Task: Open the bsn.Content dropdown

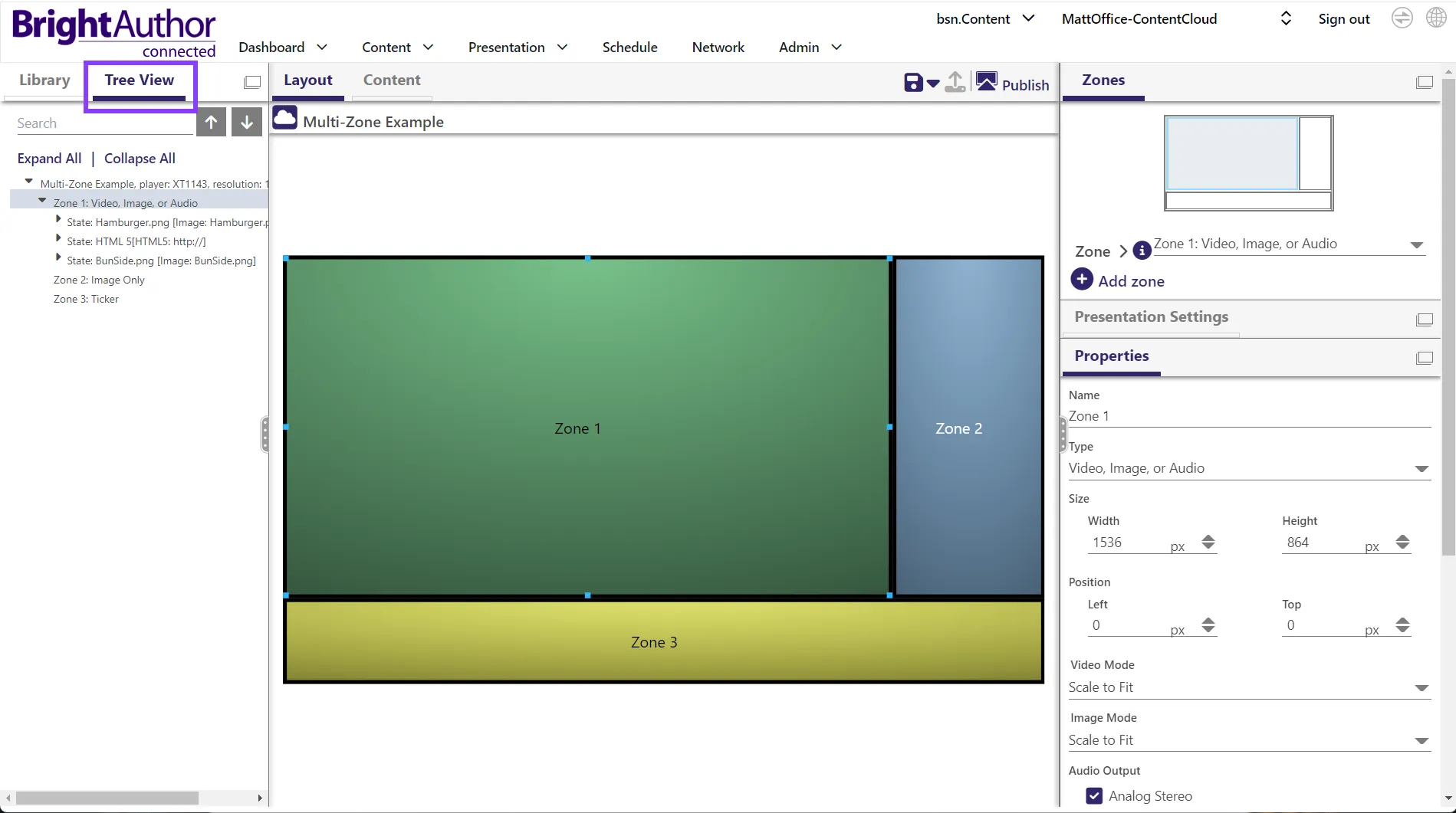Action: coord(985,19)
